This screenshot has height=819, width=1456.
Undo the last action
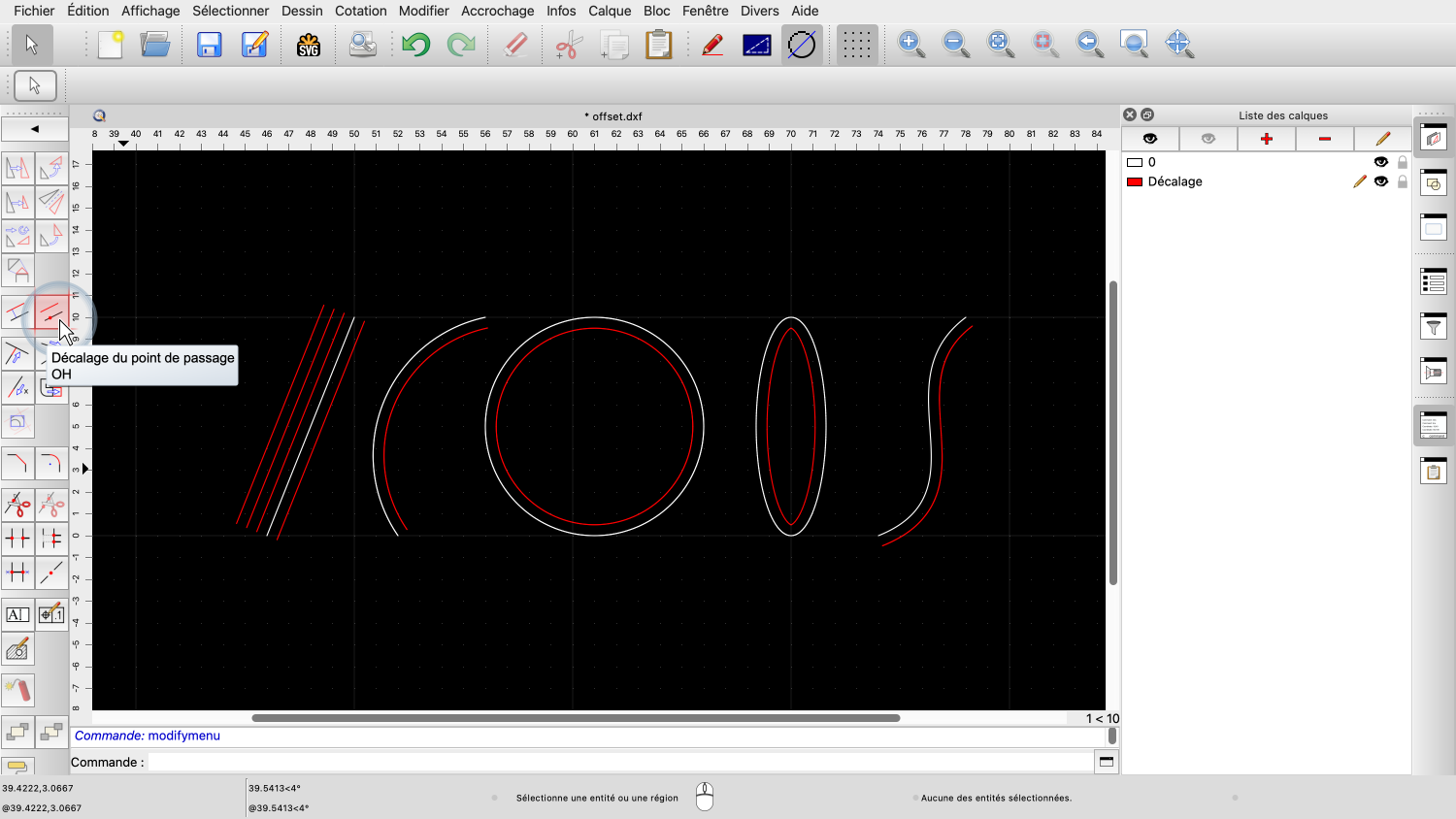click(x=416, y=44)
